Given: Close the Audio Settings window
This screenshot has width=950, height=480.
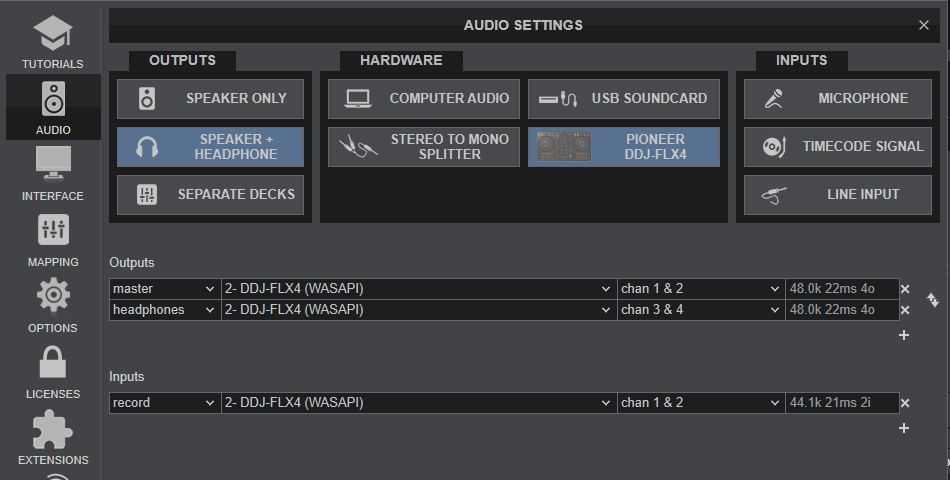Looking at the screenshot, I should [923, 25].
